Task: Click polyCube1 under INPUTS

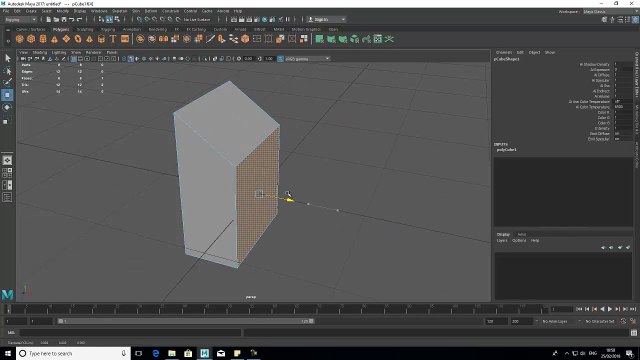Action: click(507, 150)
